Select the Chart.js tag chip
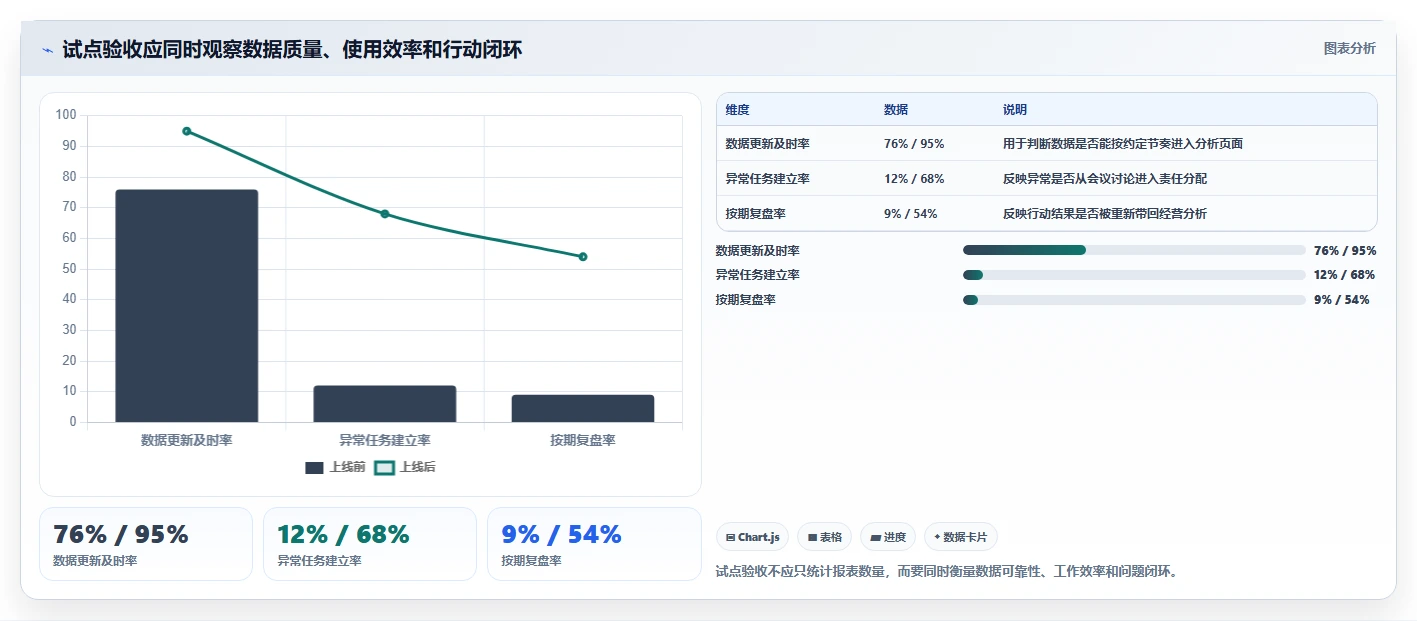Screen dimensions: 1417x621 [x=752, y=537]
